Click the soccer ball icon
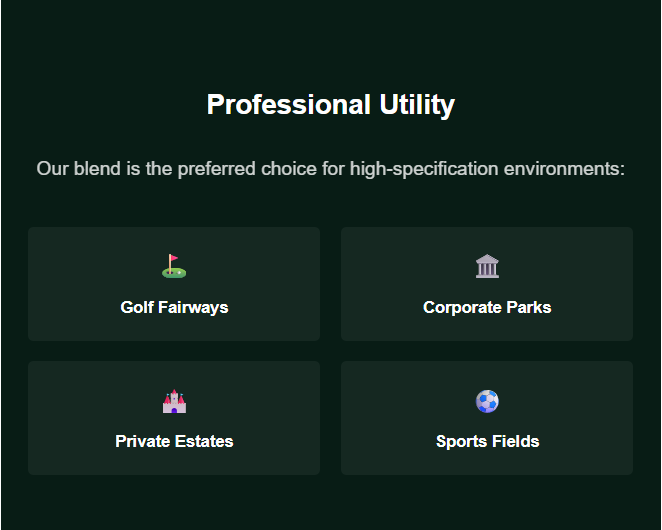The image size is (662, 530). (x=487, y=401)
